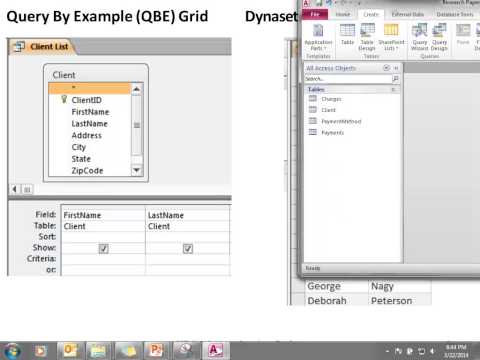
Task: Click the Peterson cell in the dynaset
Action: pos(400,300)
